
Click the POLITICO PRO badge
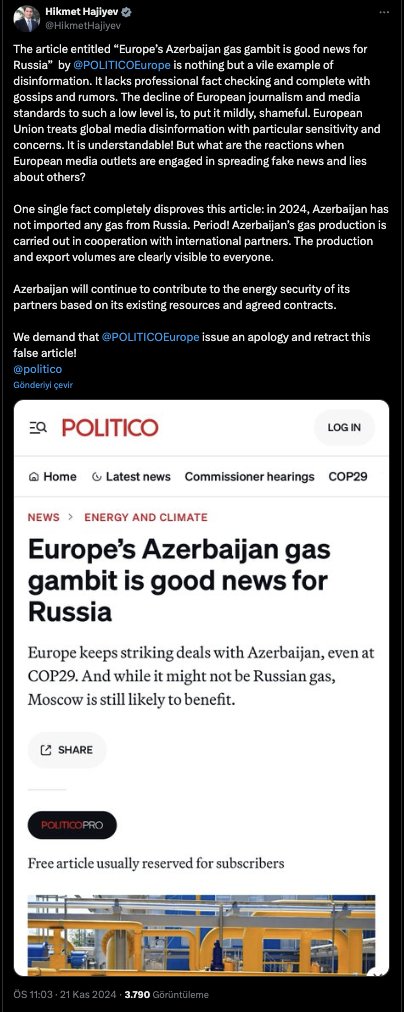(72, 825)
